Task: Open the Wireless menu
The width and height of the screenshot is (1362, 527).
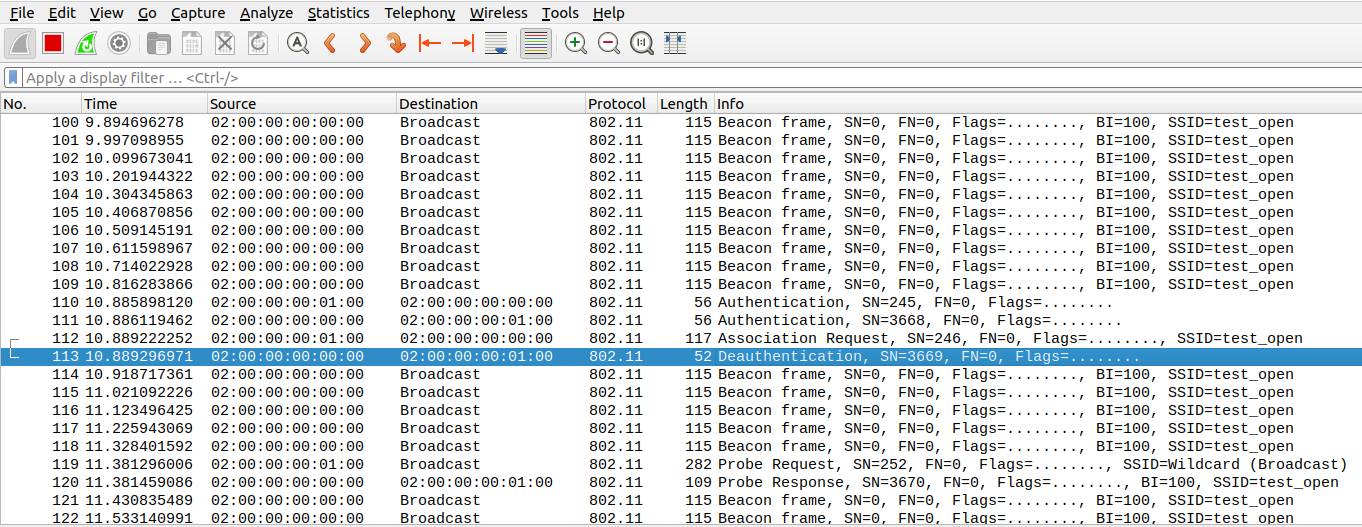Action: pyautogui.click(x=498, y=13)
